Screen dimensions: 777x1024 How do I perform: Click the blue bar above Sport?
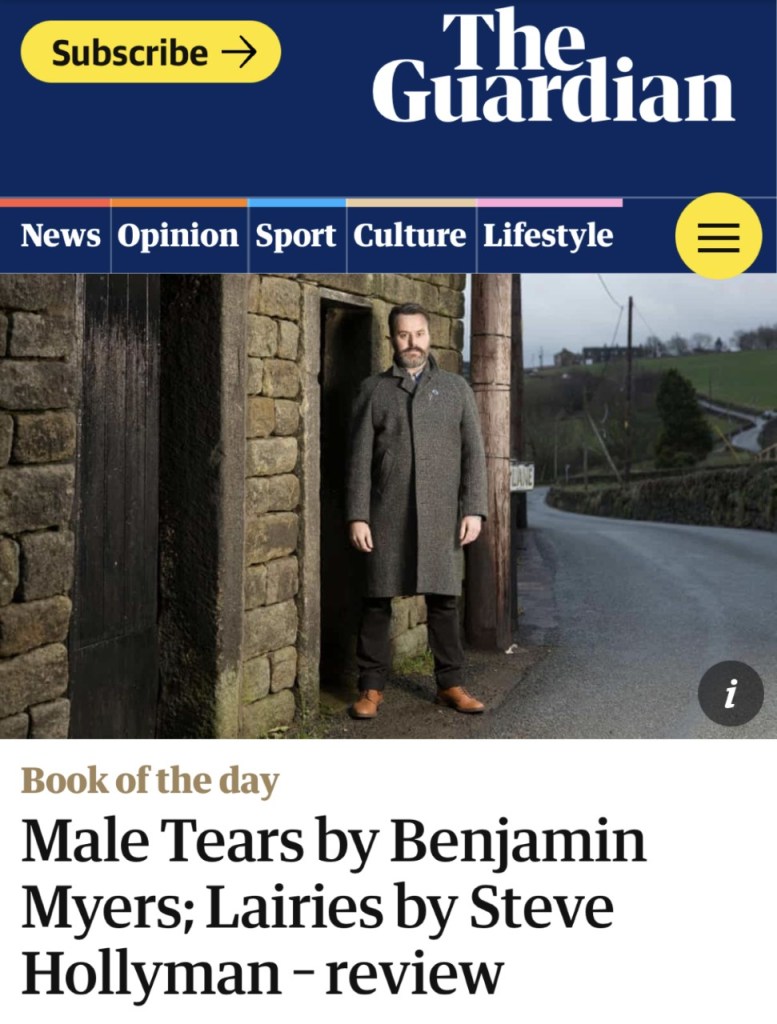pyautogui.click(x=297, y=203)
